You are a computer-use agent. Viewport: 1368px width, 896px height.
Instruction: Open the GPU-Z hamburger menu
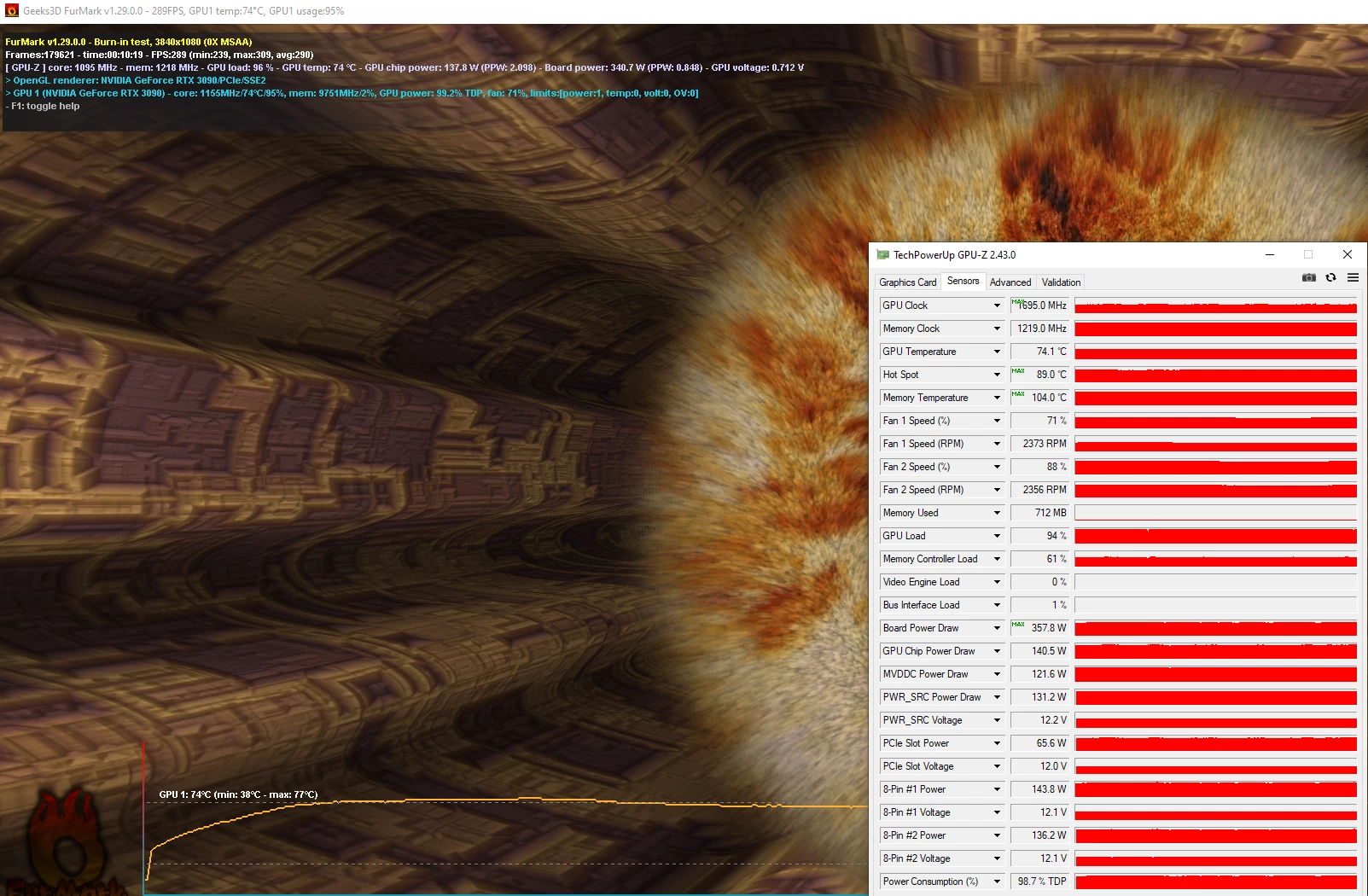coord(1353,277)
